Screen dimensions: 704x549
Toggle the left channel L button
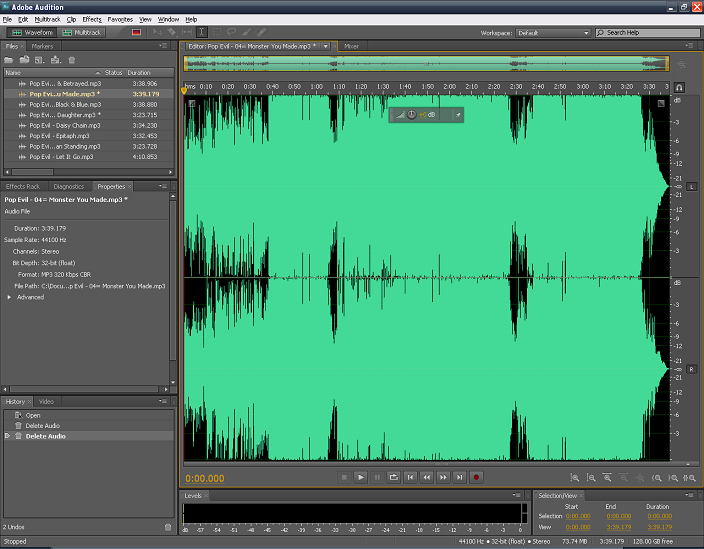tap(691, 187)
